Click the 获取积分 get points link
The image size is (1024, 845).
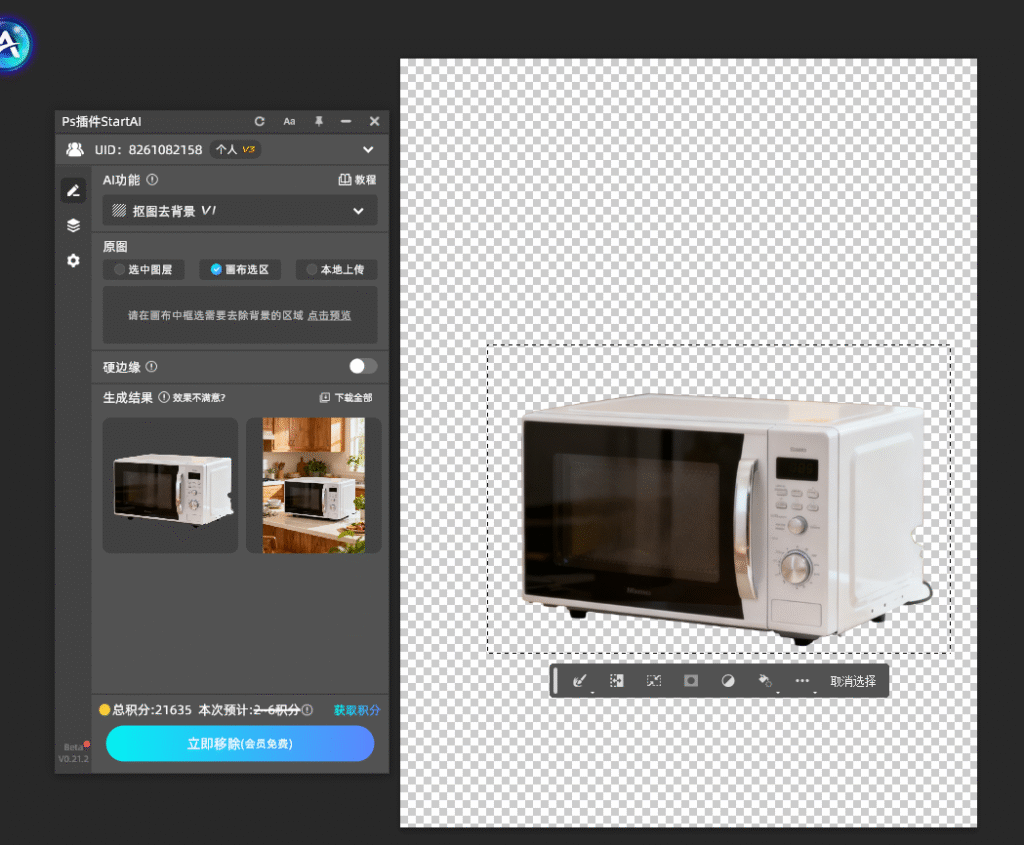pyautogui.click(x=357, y=710)
